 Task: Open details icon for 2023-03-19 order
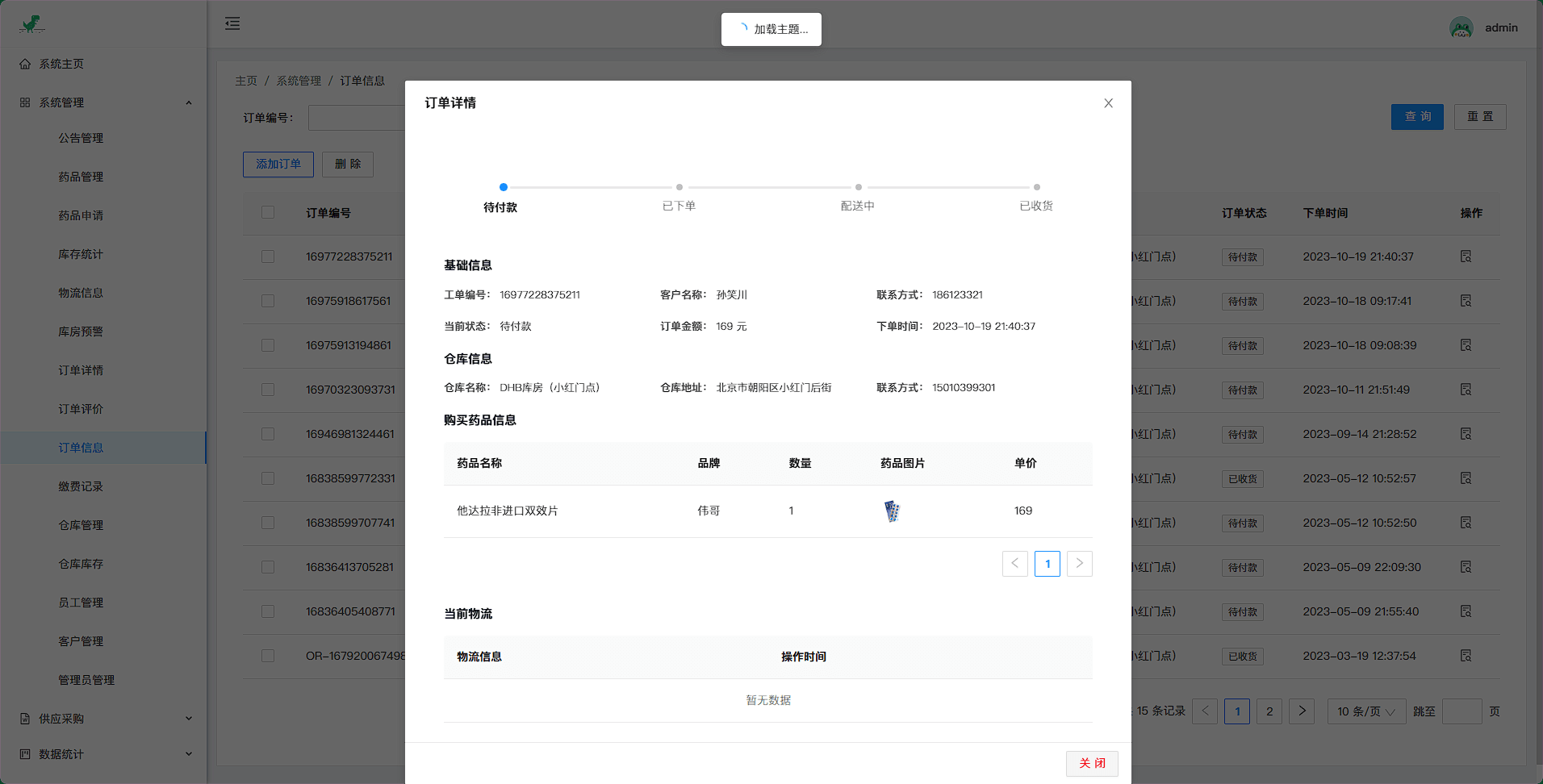coord(1466,656)
